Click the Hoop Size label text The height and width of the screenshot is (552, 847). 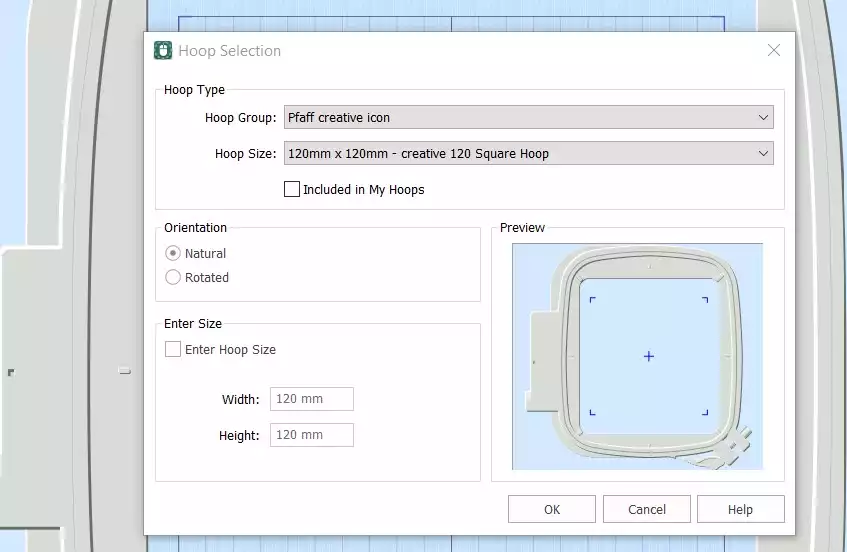pos(245,154)
